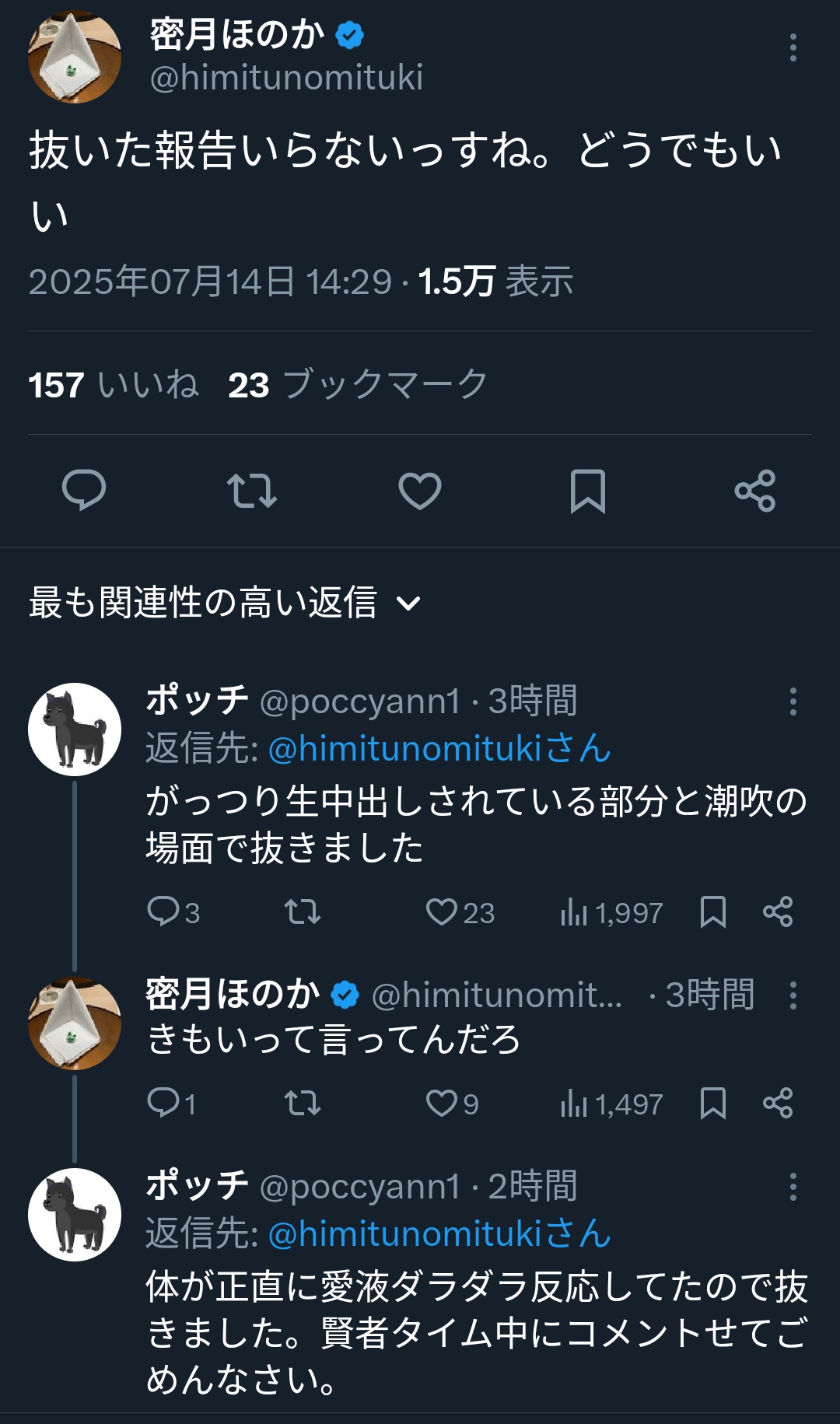Like the main post
The image size is (840, 1424).
tap(420, 491)
